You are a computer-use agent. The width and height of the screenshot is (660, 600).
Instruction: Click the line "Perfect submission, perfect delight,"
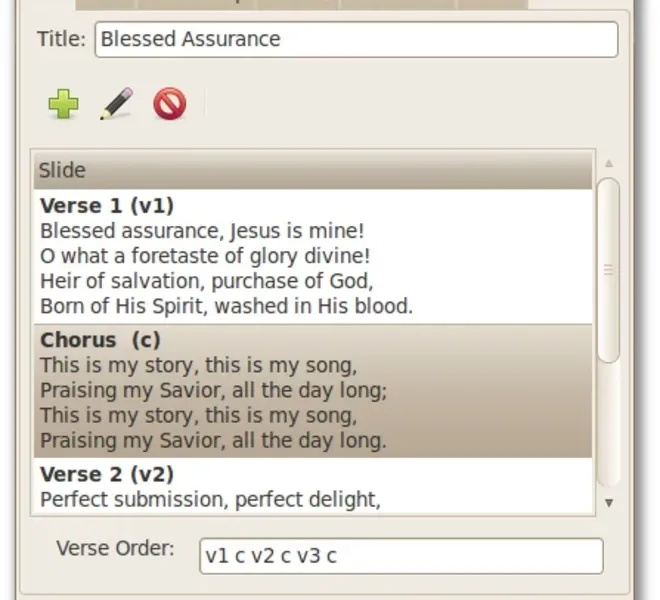(210, 500)
